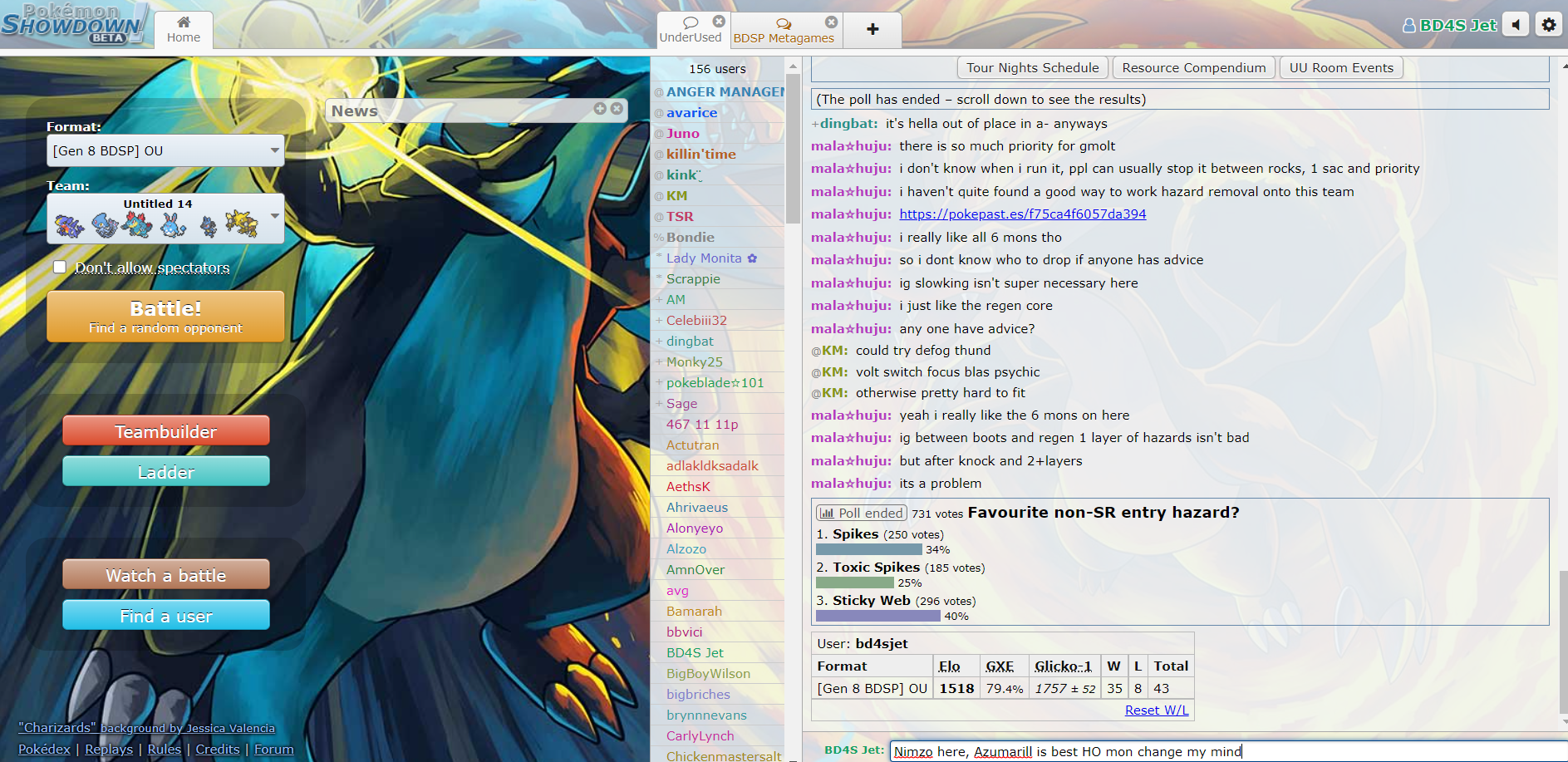Click user killin'time in user list

tap(720, 154)
